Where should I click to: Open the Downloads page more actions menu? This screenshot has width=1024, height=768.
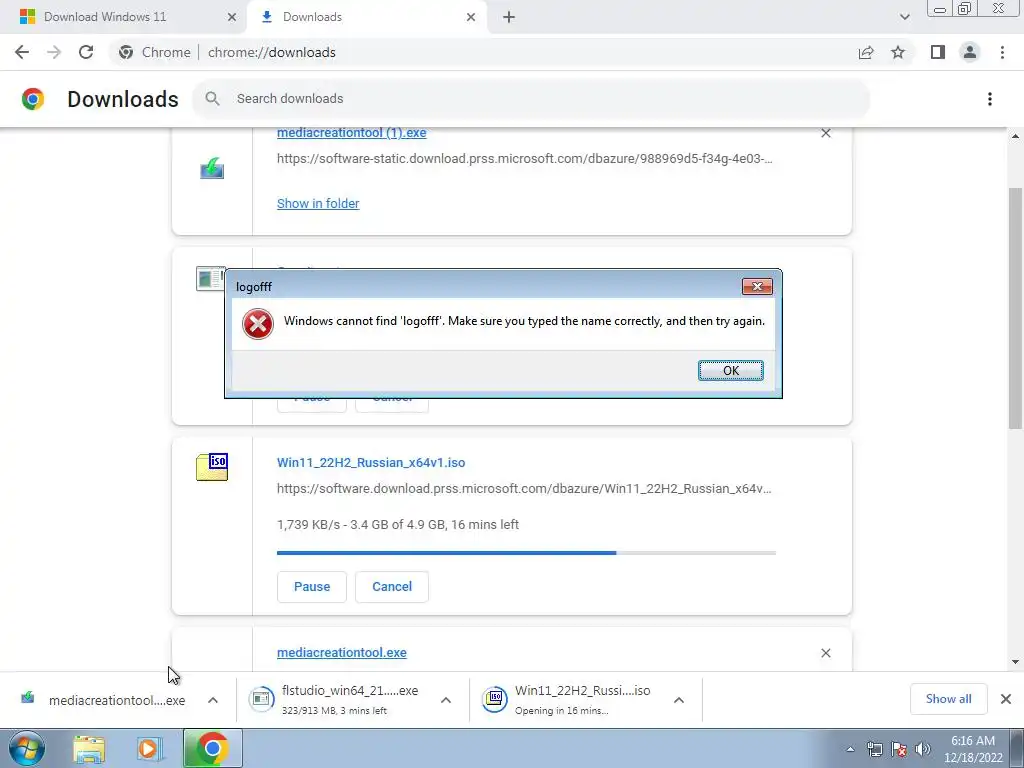click(x=990, y=99)
